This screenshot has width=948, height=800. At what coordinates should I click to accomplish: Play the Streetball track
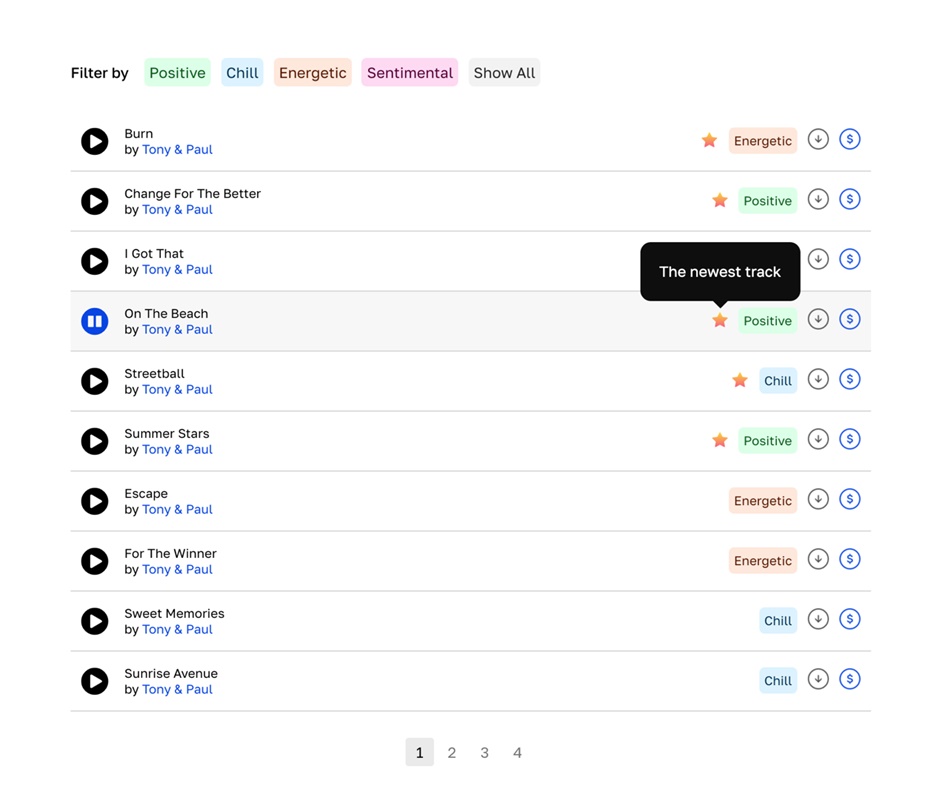pos(95,381)
